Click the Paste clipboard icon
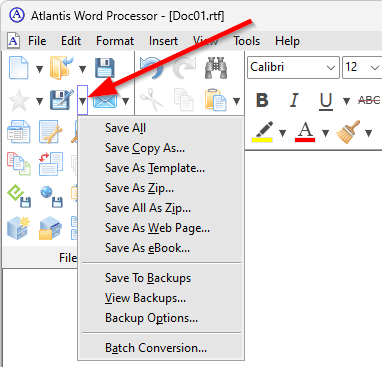 pyautogui.click(x=216, y=99)
